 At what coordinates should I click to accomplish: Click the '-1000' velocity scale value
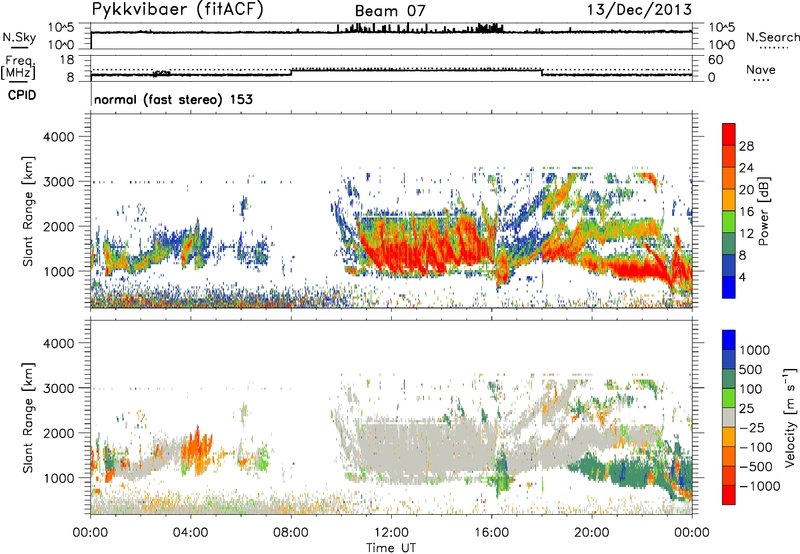tap(759, 486)
